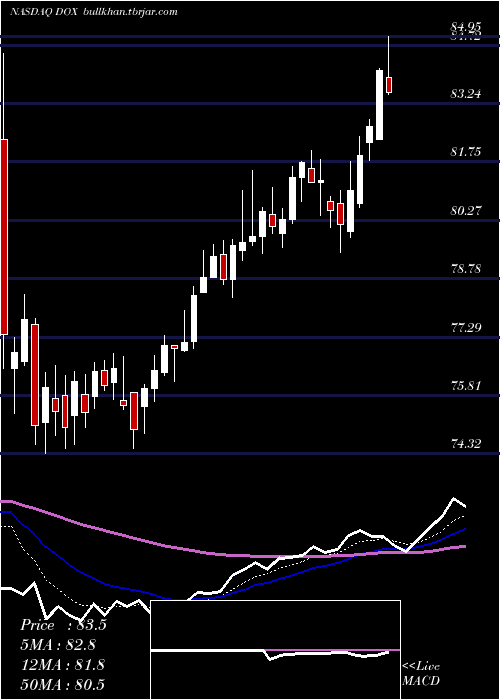Select the large red candle at chart left edge
The height and width of the screenshot is (700, 500).
(x=4, y=237)
